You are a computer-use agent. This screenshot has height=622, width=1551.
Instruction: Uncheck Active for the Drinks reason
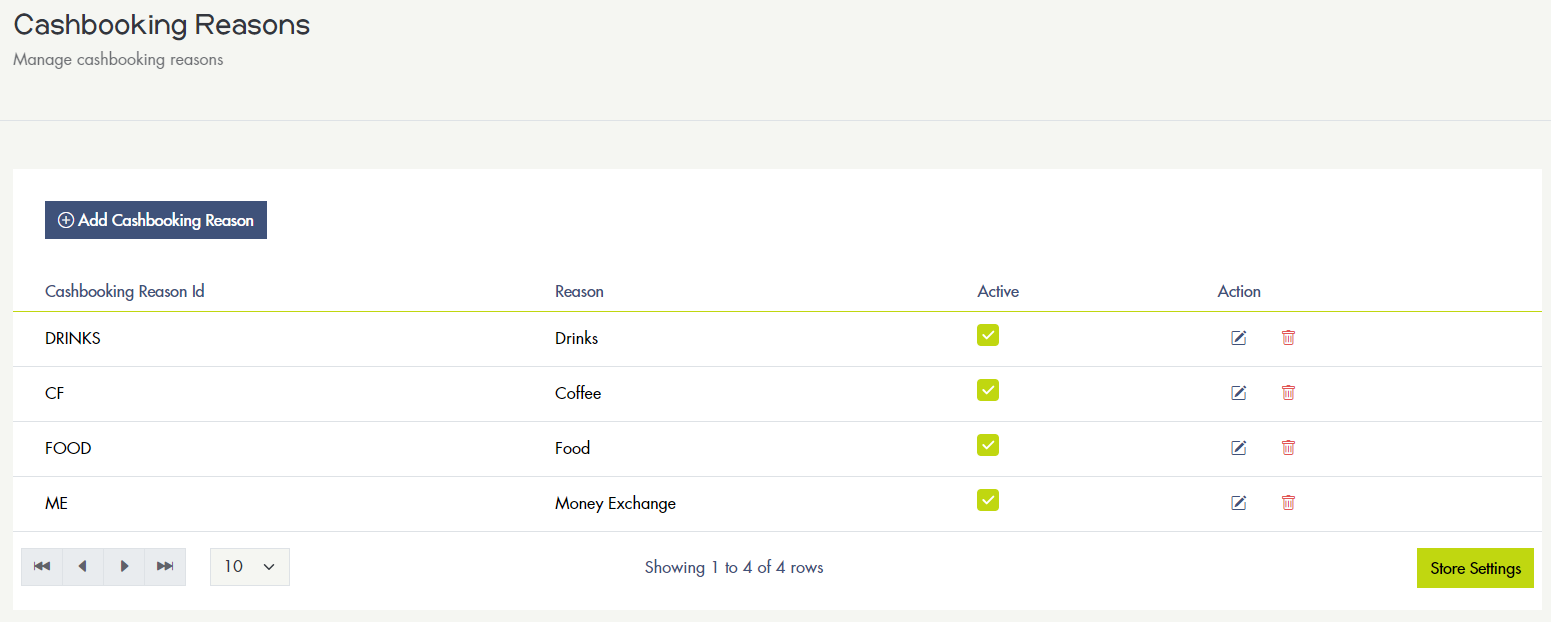click(988, 335)
